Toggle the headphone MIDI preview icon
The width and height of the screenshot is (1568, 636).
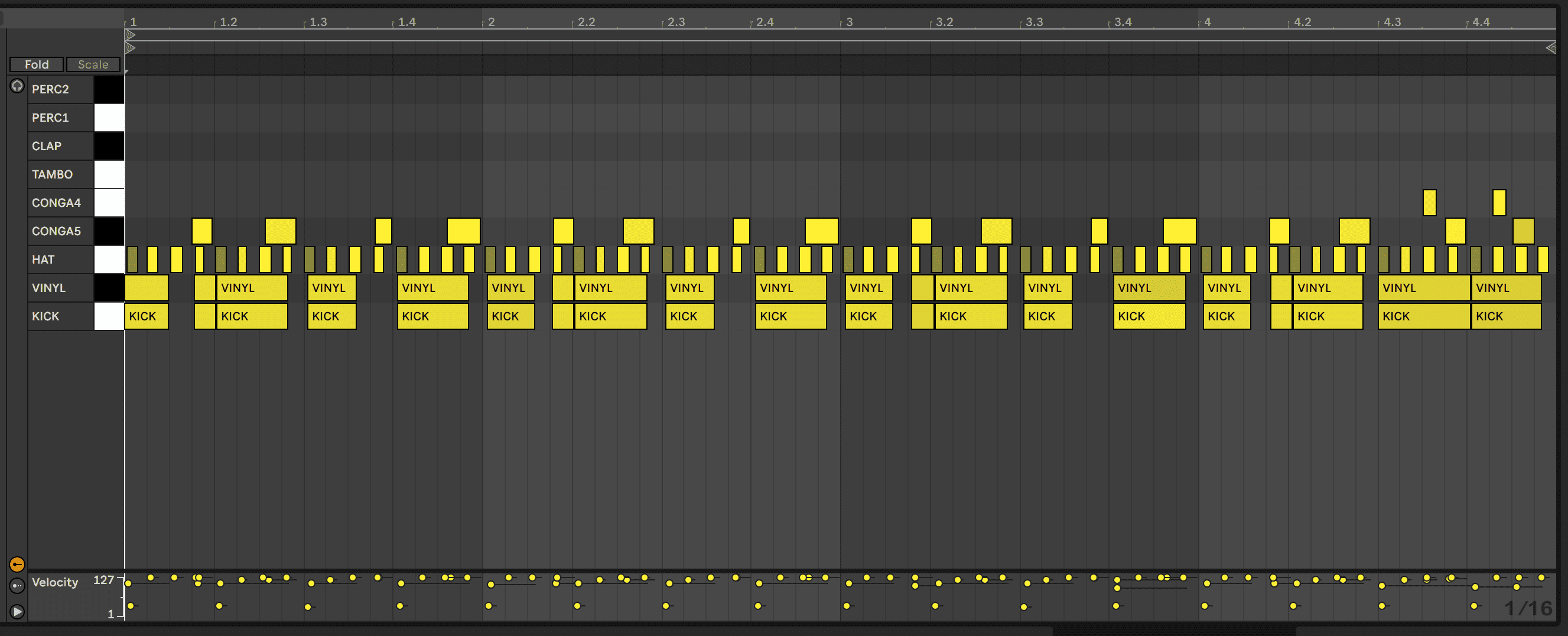click(x=17, y=86)
